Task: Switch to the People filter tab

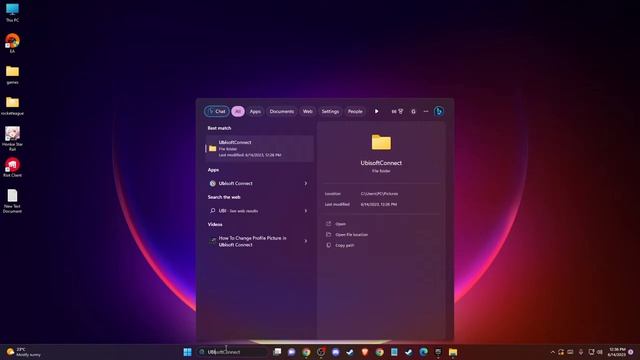Action: 355,111
